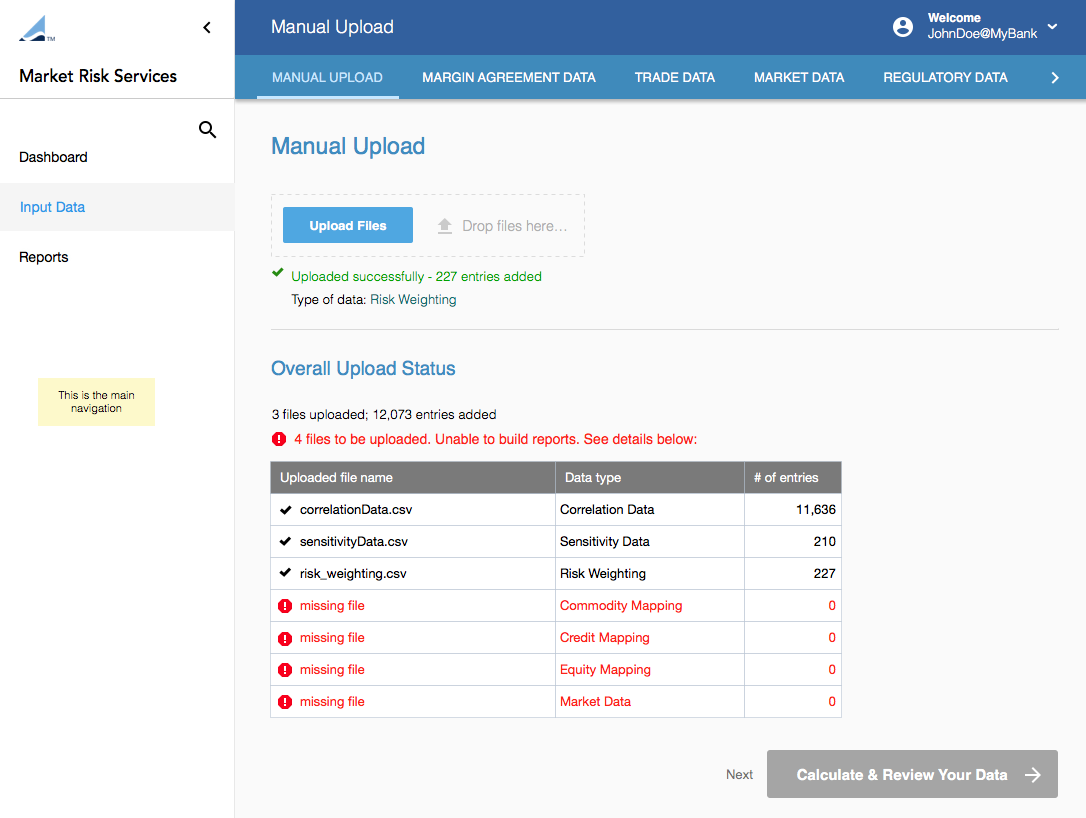Screen dimensions: 1086x818
Task: Open the Trade Data tab
Action: click(674, 77)
